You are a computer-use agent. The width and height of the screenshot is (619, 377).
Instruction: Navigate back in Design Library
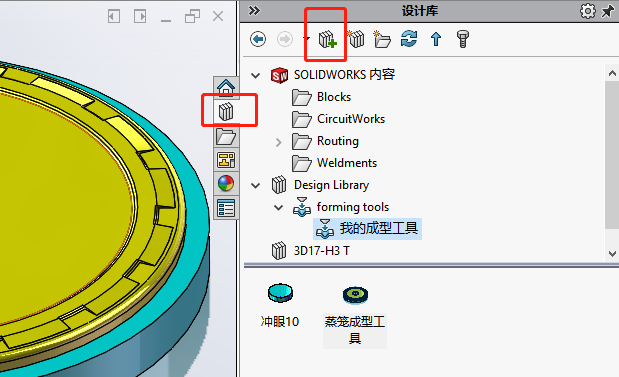[x=258, y=39]
